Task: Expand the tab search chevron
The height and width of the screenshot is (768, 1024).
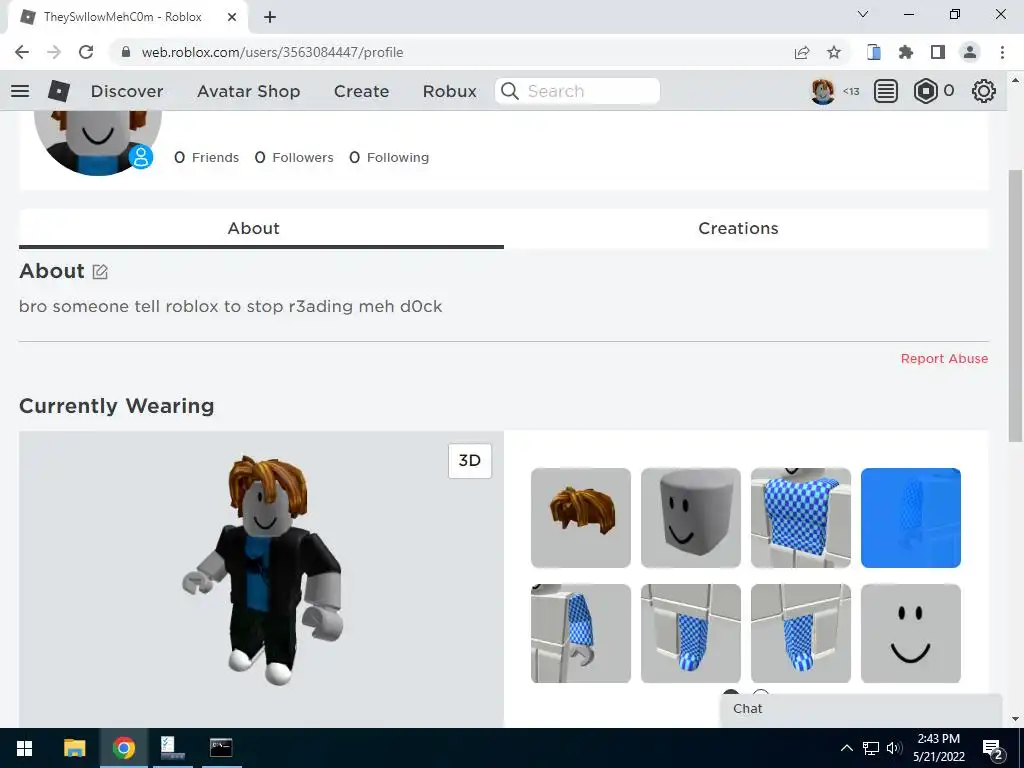Action: pyautogui.click(x=863, y=14)
